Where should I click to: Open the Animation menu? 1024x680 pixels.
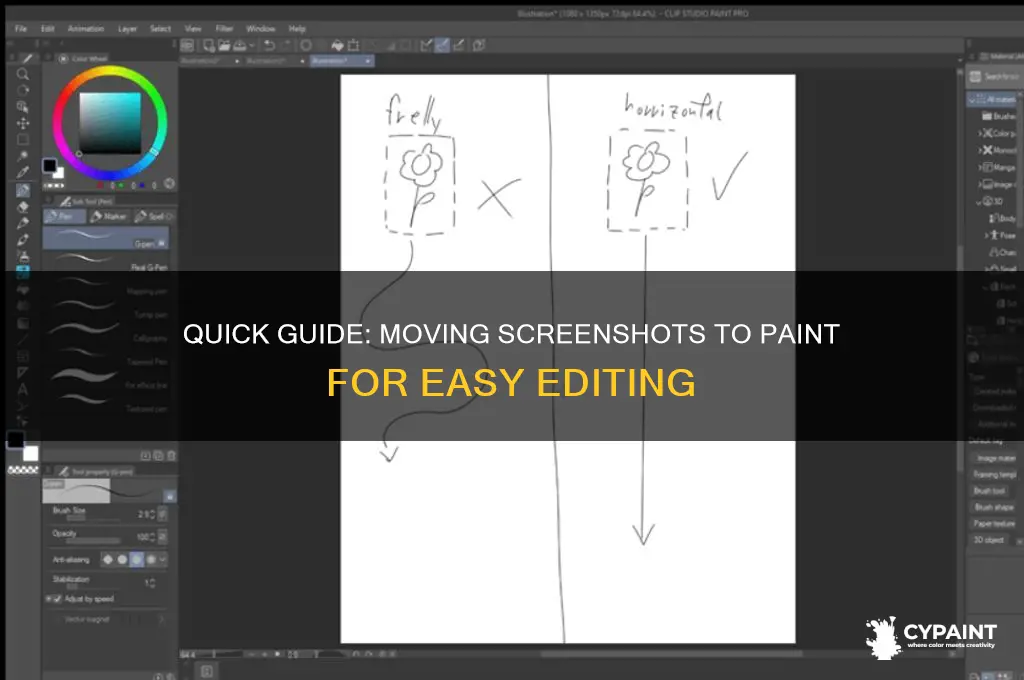pos(86,29)
